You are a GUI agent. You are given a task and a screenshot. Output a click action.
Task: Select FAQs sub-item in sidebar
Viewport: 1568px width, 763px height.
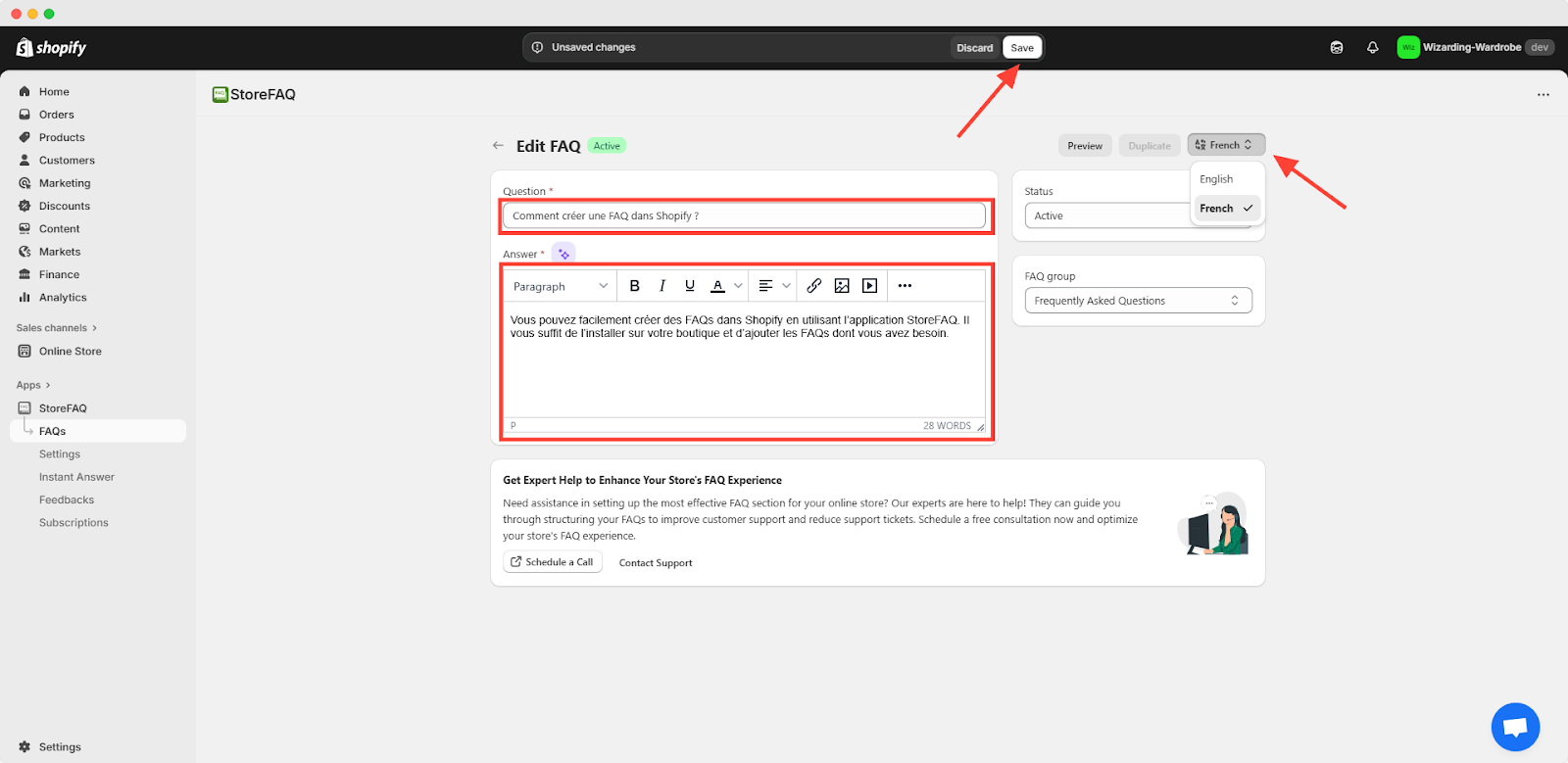pos(98,431)
